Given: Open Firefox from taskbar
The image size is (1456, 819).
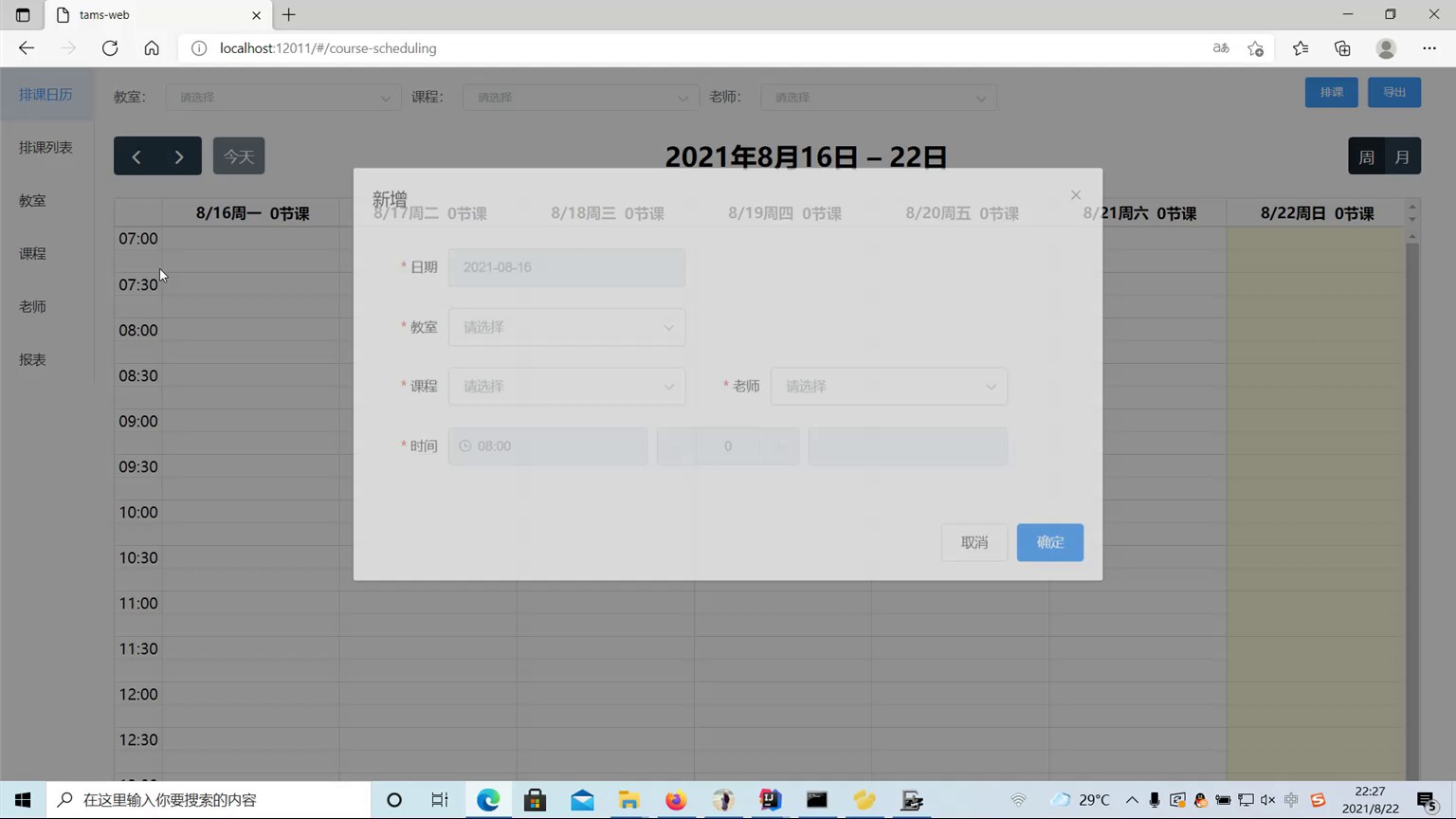Looking at the screenshot, I should [676, 800].
